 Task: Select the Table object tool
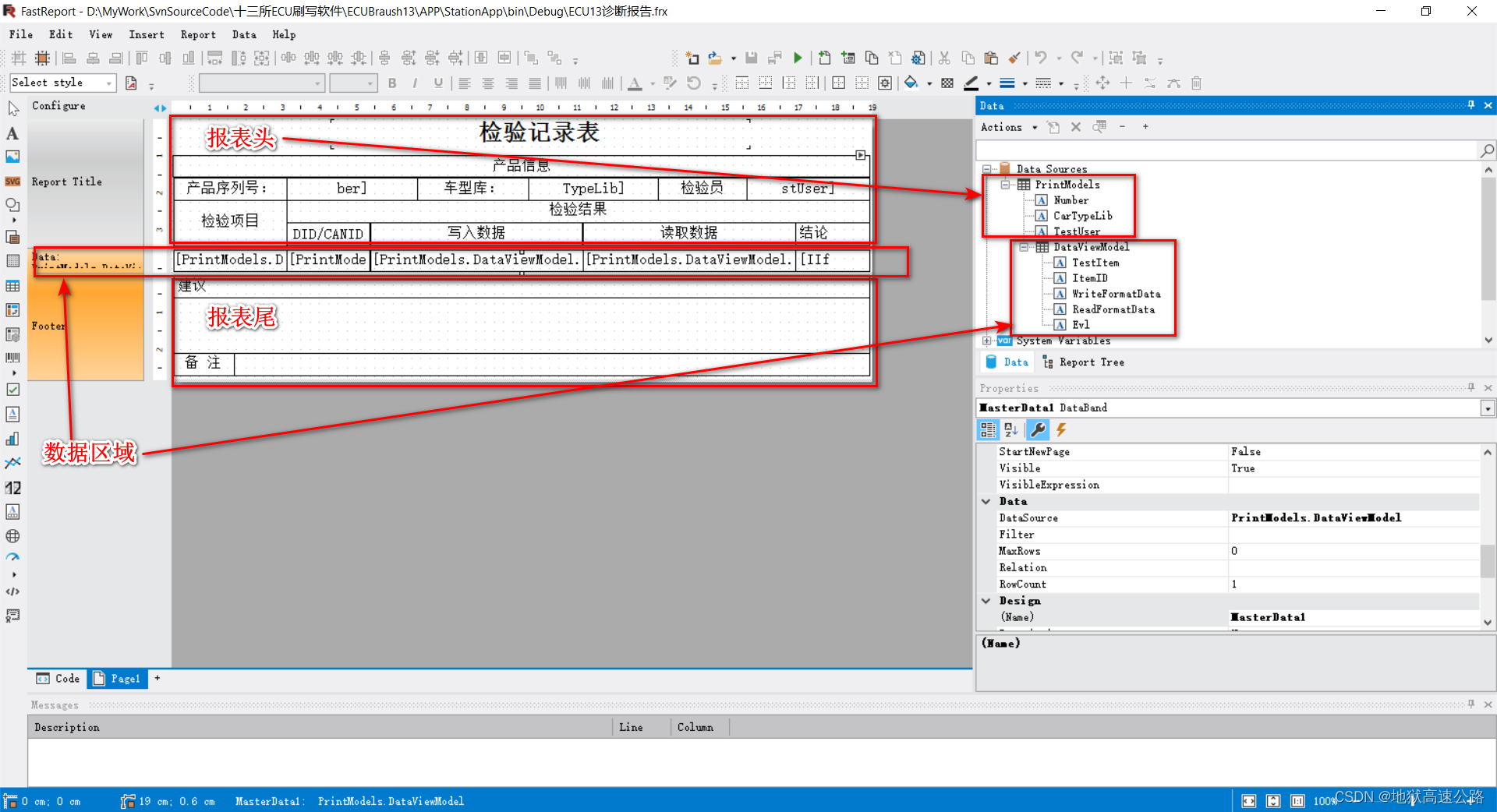click(x=12, y=285)
